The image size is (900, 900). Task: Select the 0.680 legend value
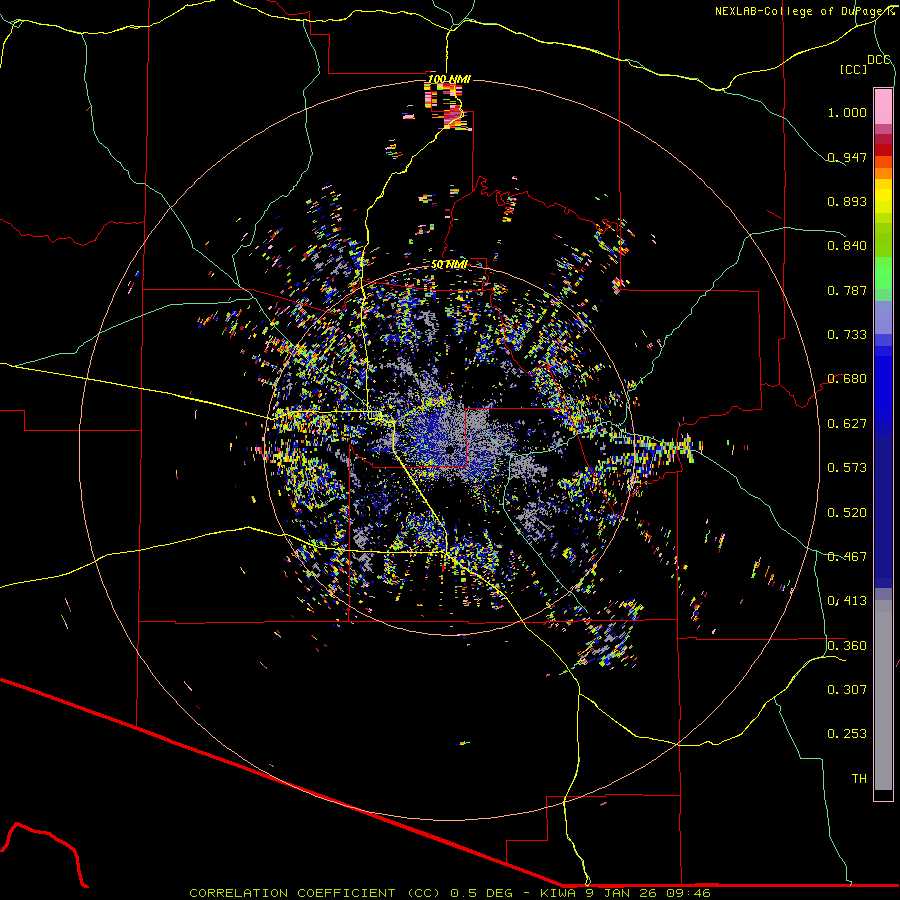pyautogui.click(x=847, y=379)
